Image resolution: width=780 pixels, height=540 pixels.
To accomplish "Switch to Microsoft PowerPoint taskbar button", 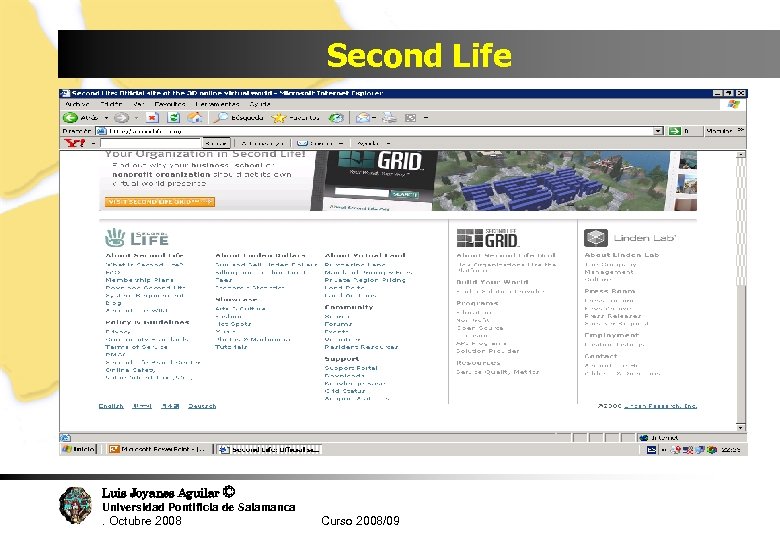I will click(x=158, y=450).
